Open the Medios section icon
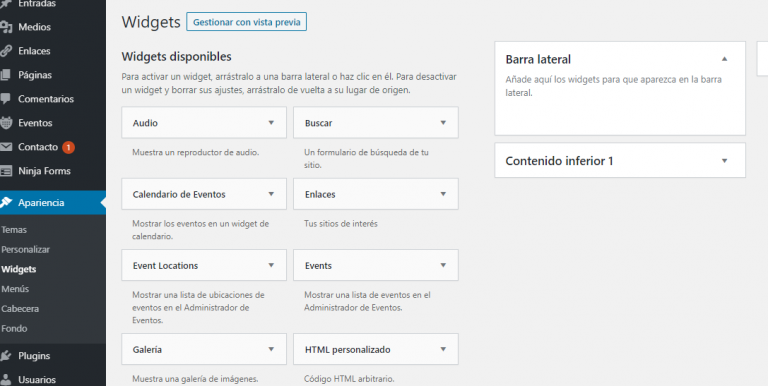 [x=5, y=27]
